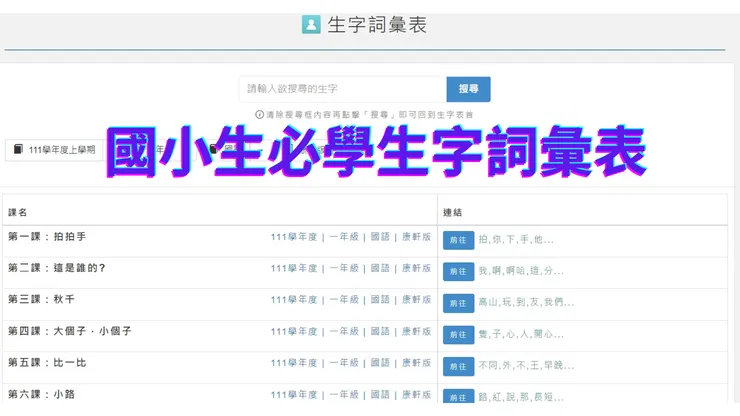Select lesson title 第五課：比一比
This screenshot has height=416, width=740.
(47, 363)
